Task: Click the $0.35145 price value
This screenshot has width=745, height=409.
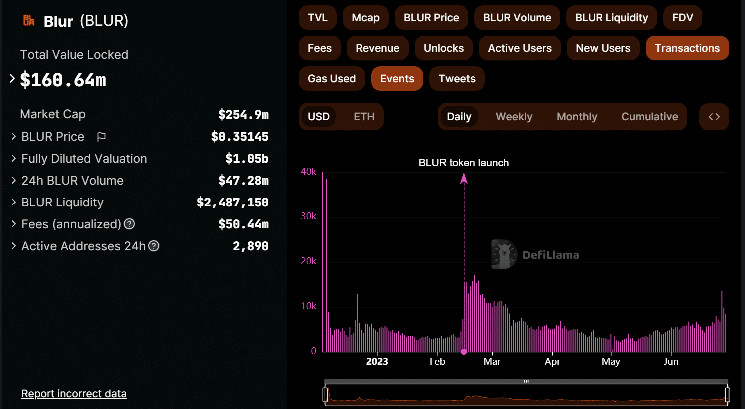Action: click(240, 137)
